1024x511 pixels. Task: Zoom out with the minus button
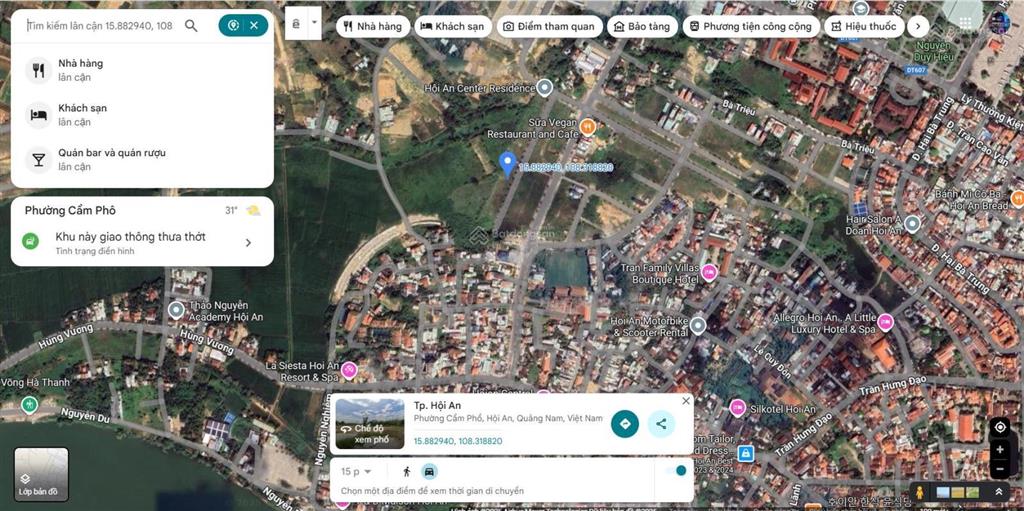pos(999,468)
